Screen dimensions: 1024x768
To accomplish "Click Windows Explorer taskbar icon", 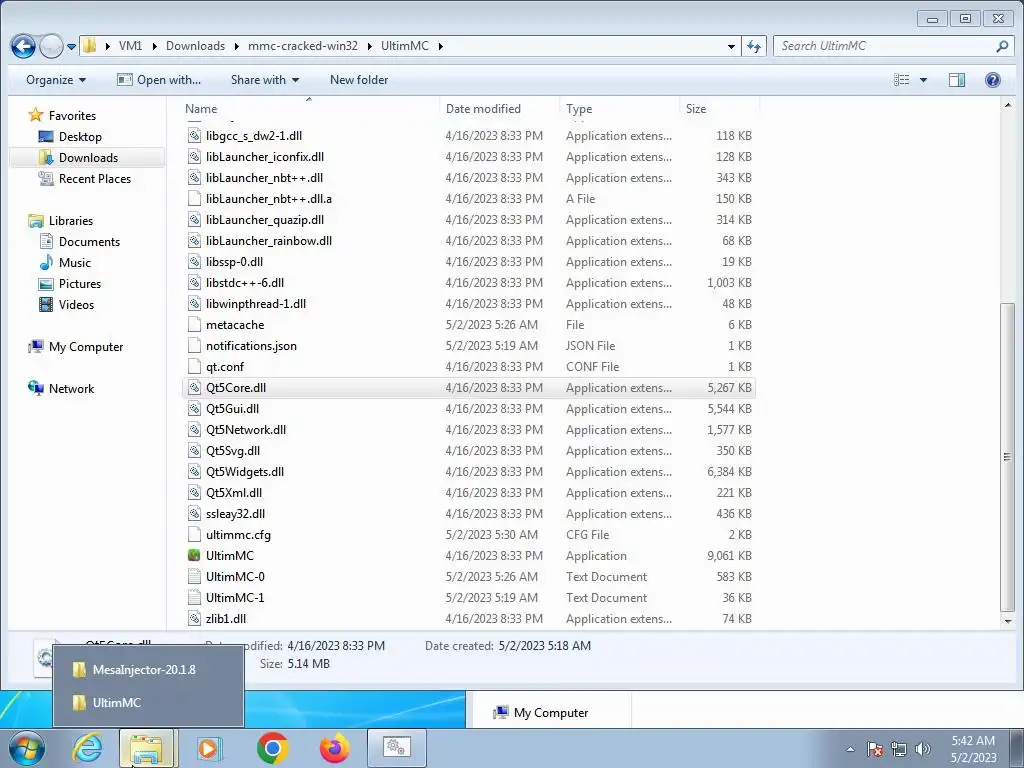I will pos(147,748).
